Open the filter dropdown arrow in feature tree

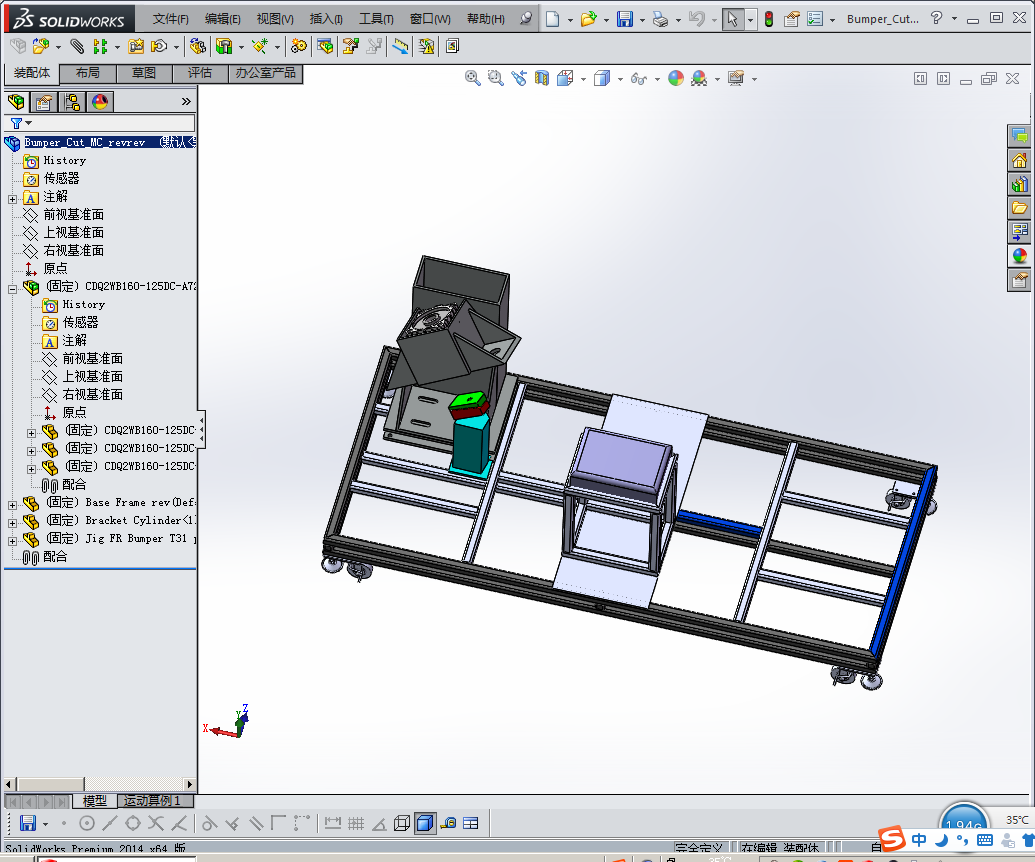pyautogui.click(x=28, y=123)
